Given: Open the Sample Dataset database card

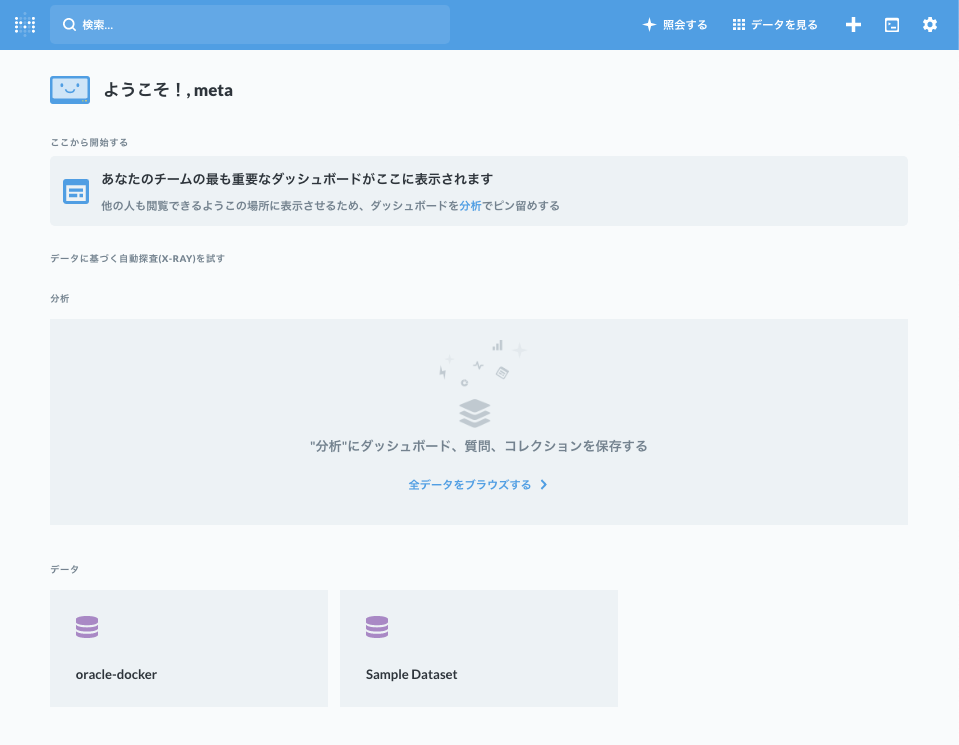Looking at the screenshot, I should [x=478, y=648].
